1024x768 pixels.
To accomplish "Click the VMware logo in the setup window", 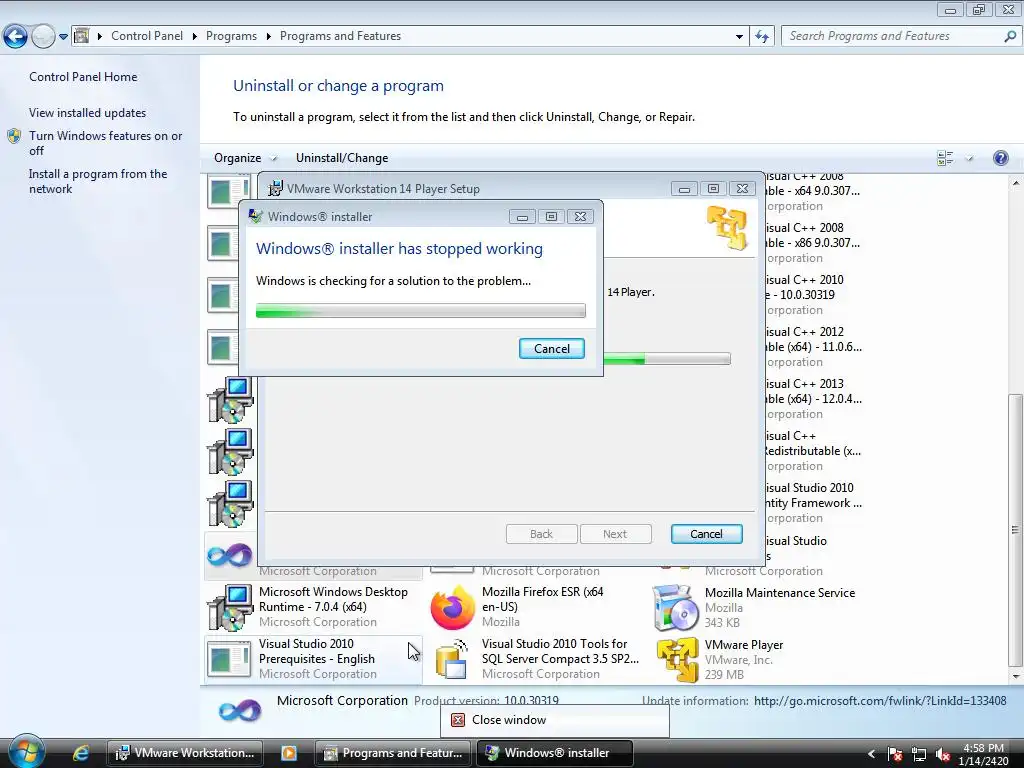I will pyautogui.click(x=727, y=227).
